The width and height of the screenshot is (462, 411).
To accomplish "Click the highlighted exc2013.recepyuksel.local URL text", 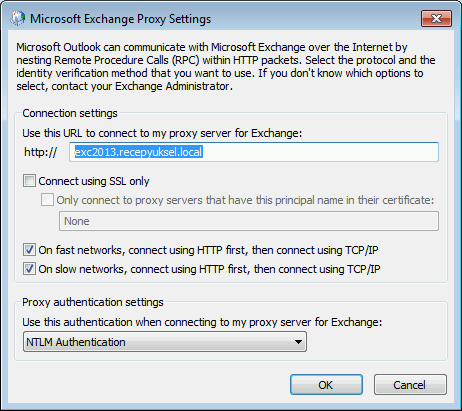I will tap(138, 152).
